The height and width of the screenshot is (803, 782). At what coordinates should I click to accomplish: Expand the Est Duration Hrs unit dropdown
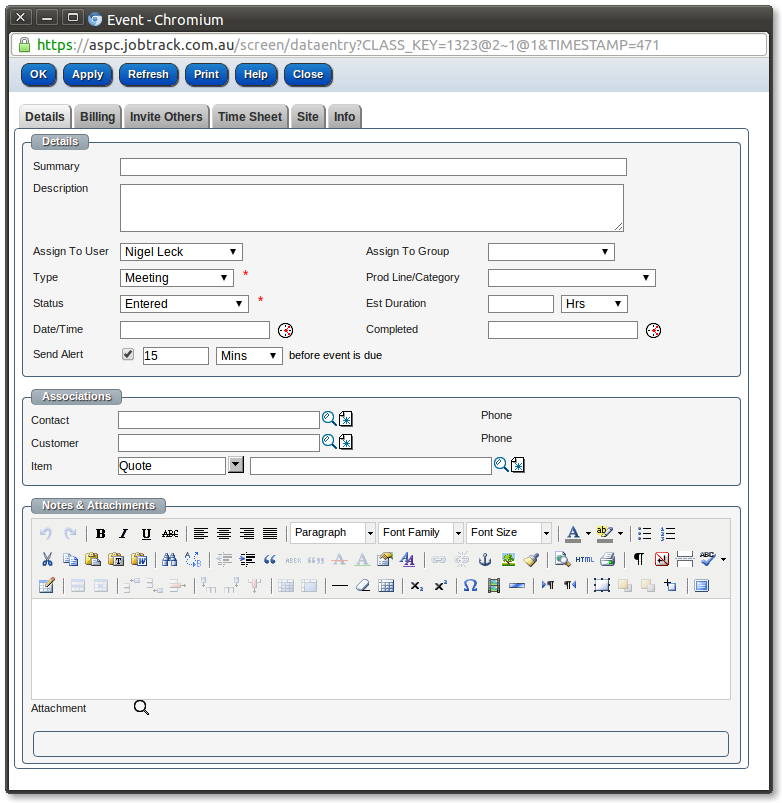pyautogui.click(x=594, y=304)
